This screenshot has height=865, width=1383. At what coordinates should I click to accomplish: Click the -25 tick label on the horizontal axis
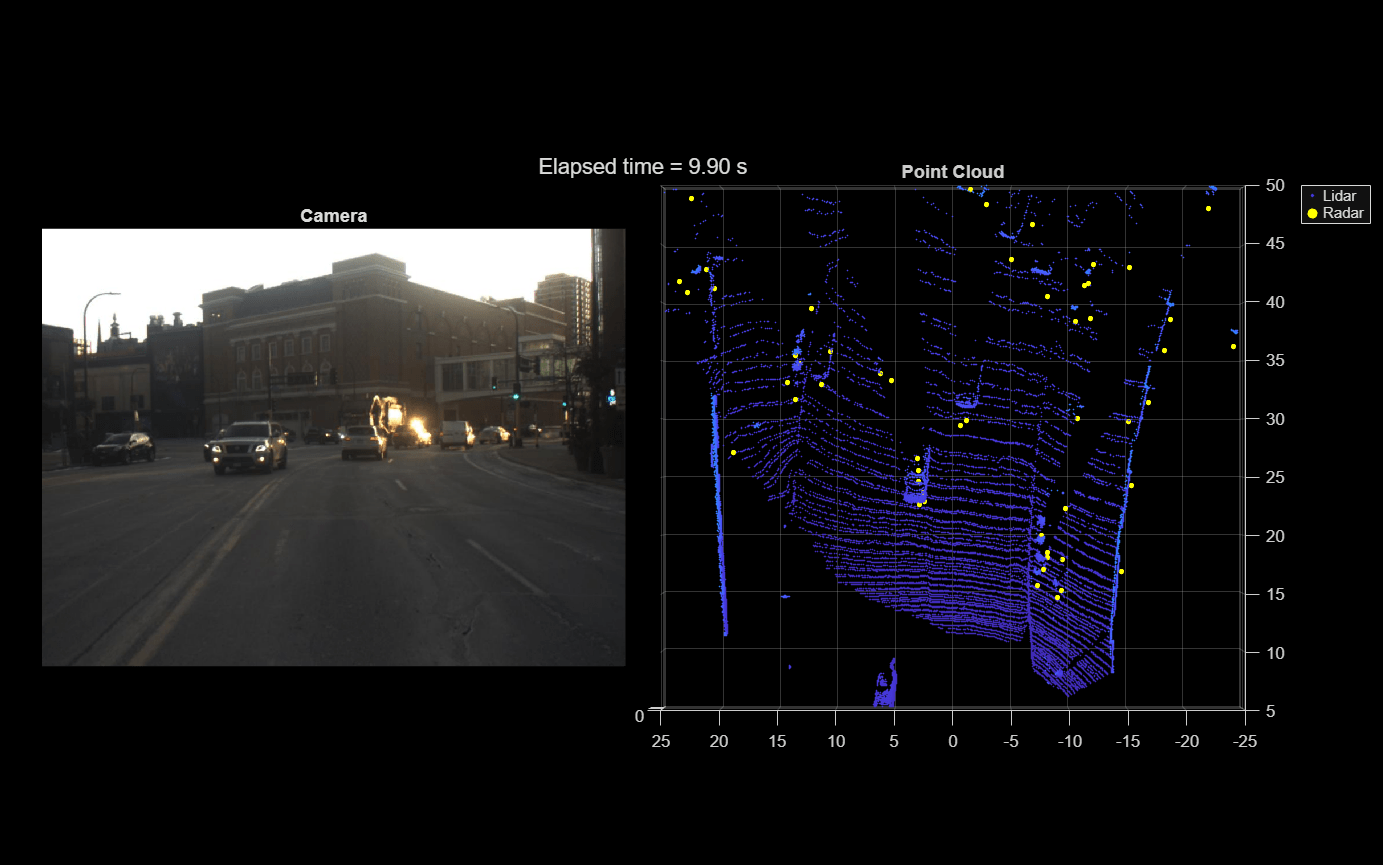[x=1245, y=742]
